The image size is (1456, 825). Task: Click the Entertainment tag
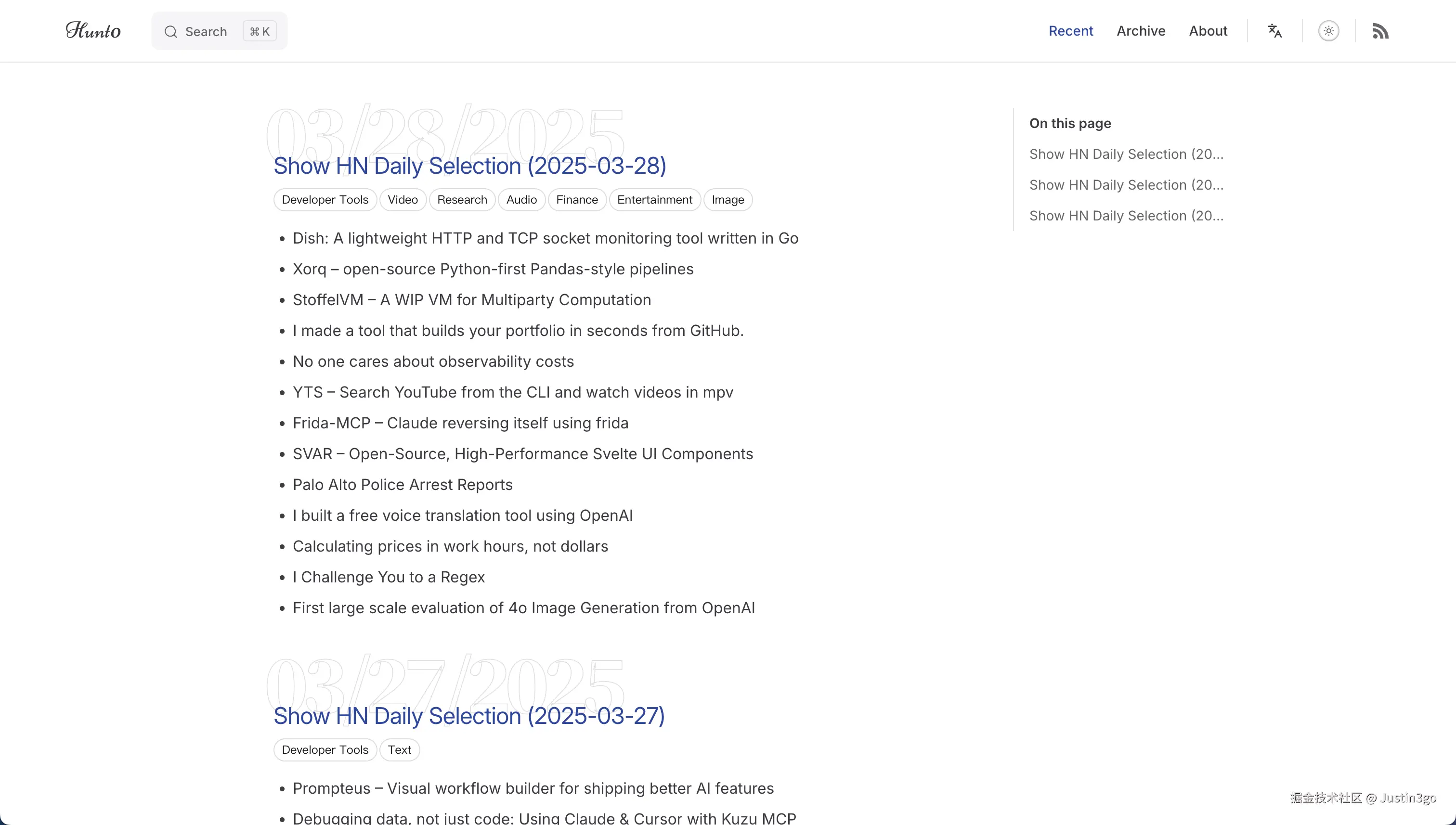[654, 199]
